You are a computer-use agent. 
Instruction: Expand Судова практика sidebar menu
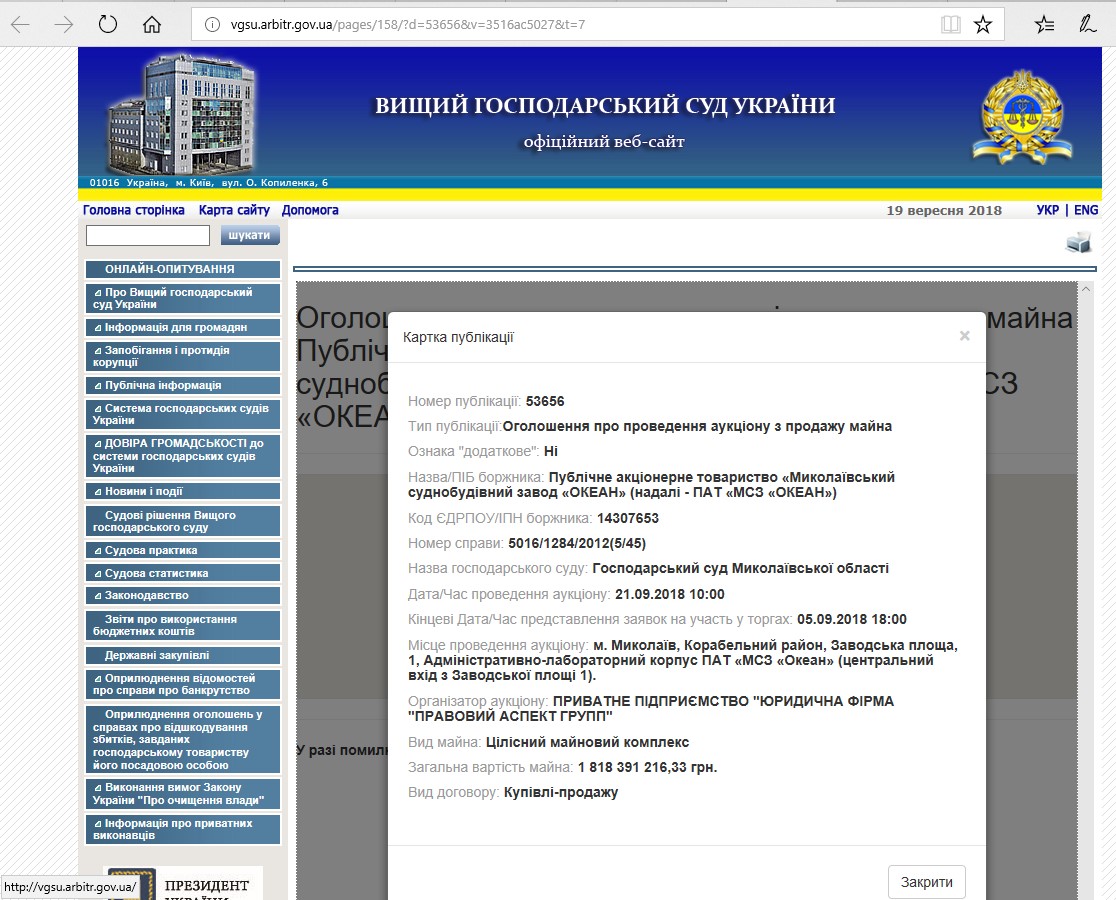click(182, 550)
